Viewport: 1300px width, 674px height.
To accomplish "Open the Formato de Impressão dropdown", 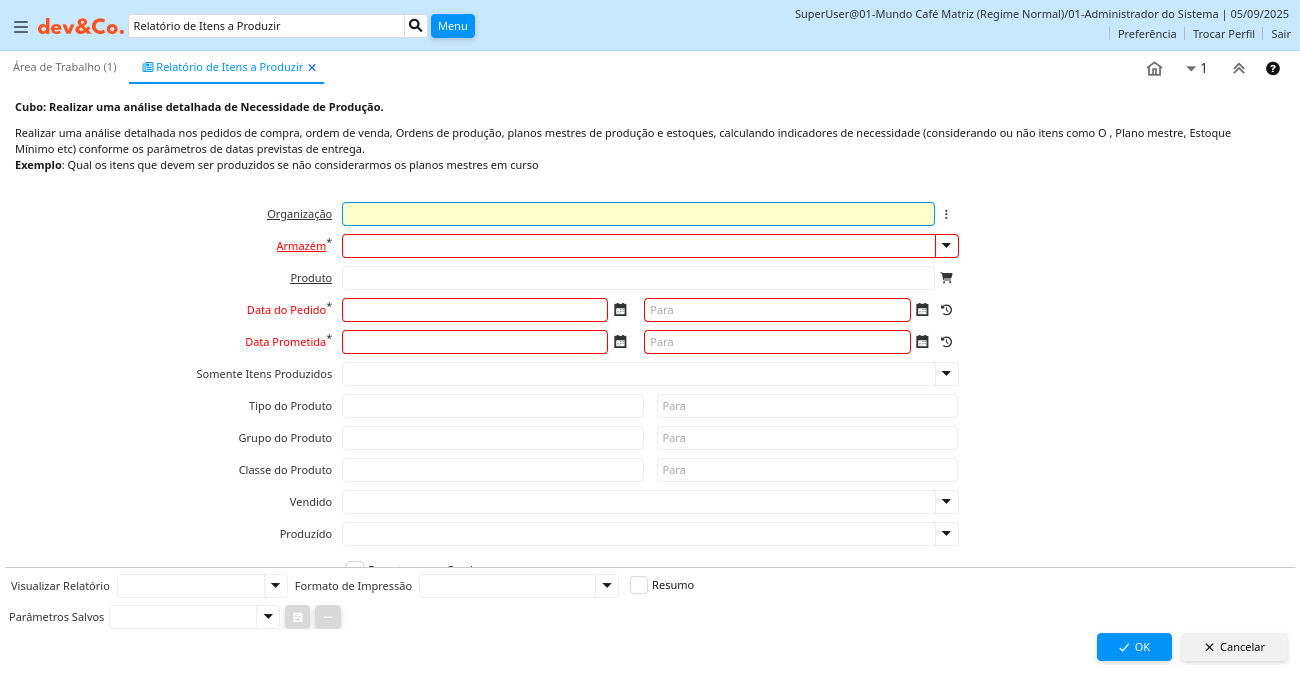I will pos(607,585).
